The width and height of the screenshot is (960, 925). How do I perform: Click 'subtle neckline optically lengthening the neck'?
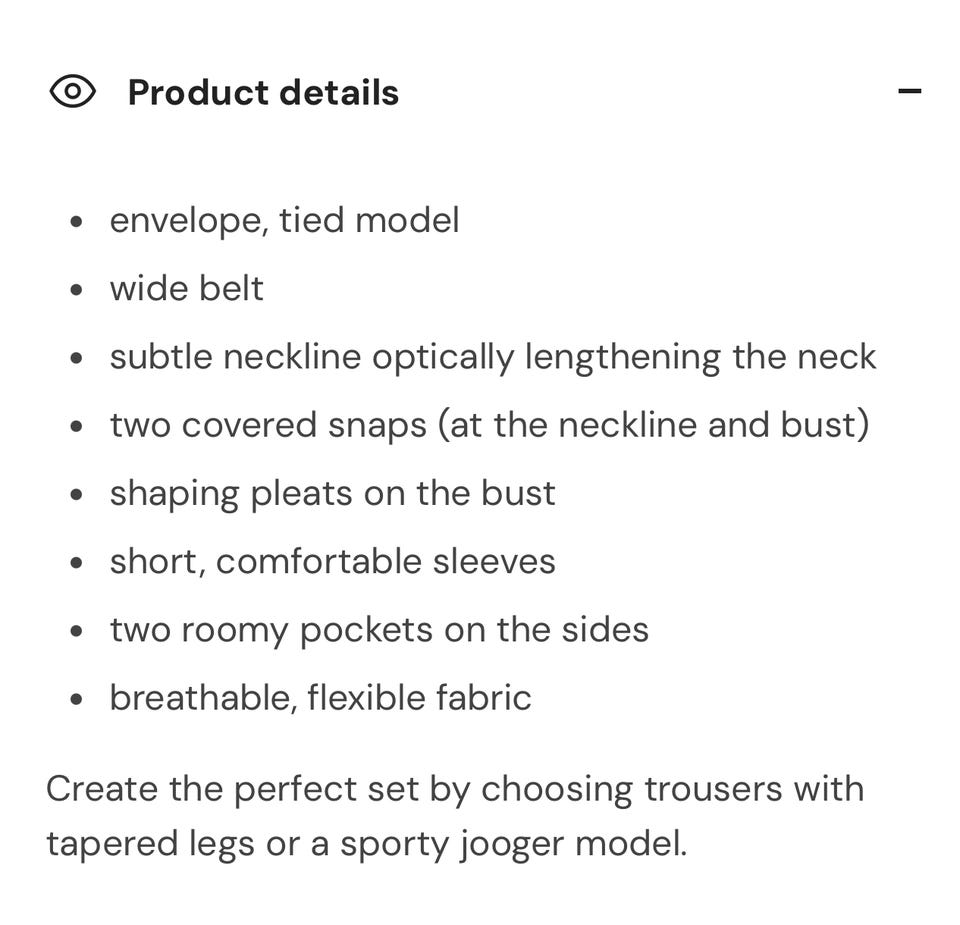(x=492, y=357)
